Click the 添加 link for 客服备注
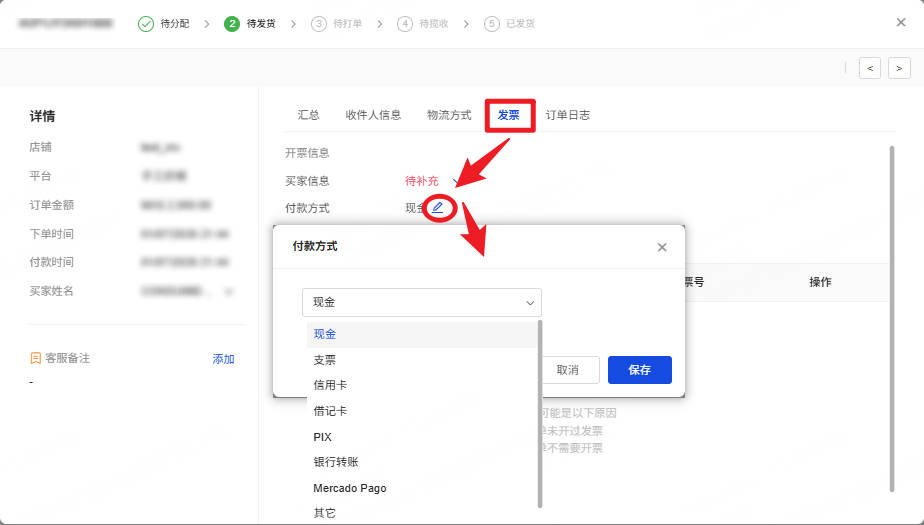Viewport: 924px width, 525px height. [223, 359]
